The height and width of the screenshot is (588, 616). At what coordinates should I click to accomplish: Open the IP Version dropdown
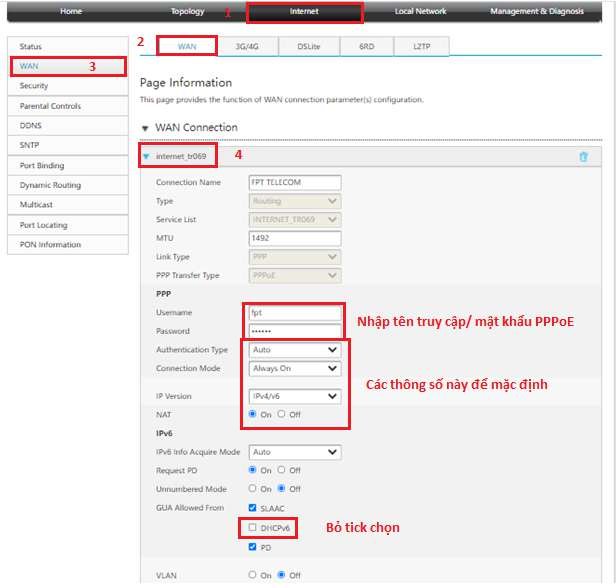295,396
